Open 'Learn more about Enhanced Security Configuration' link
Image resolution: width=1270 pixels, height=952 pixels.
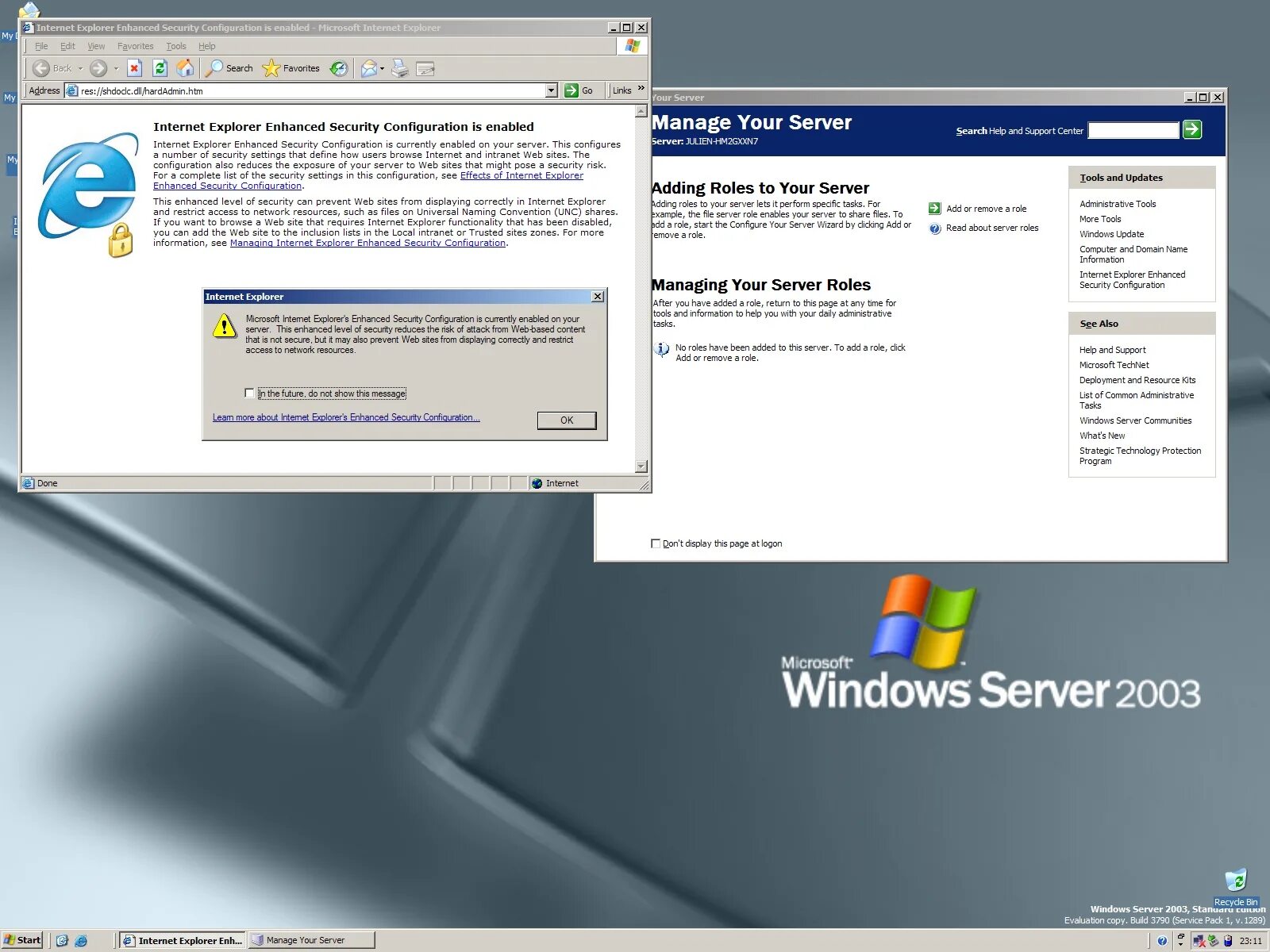point(346,417)
